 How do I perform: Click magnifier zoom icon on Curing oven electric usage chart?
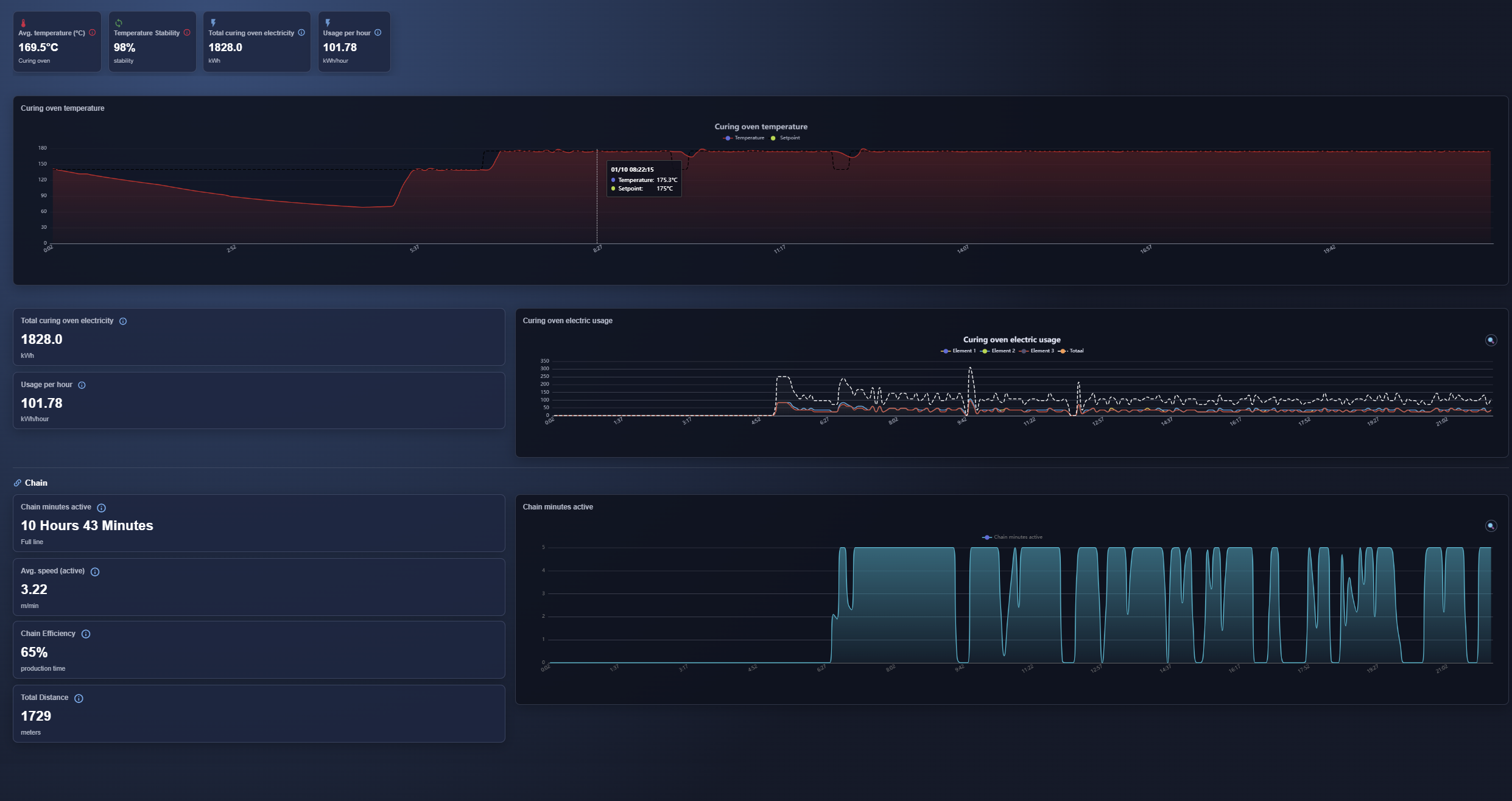tap(1491, 340)
